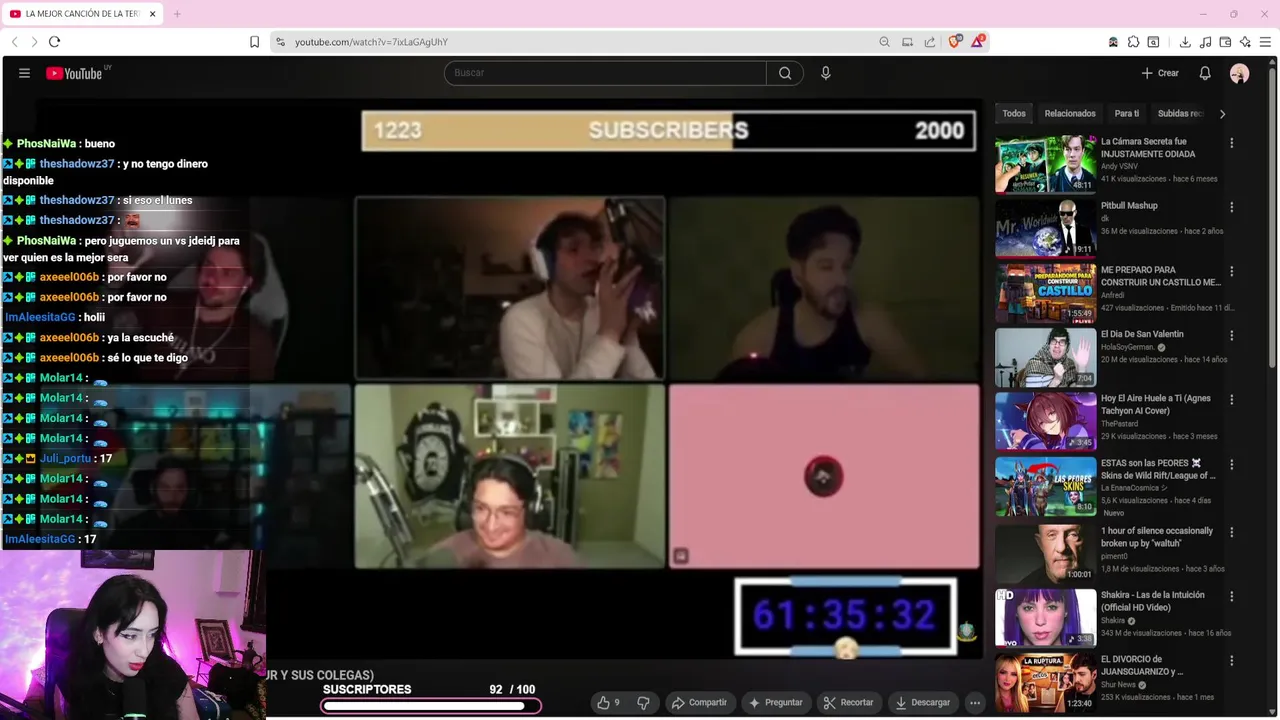The image size is (1280, 720).
Task: Open the Brave wallet icon
Action: 1225,42
